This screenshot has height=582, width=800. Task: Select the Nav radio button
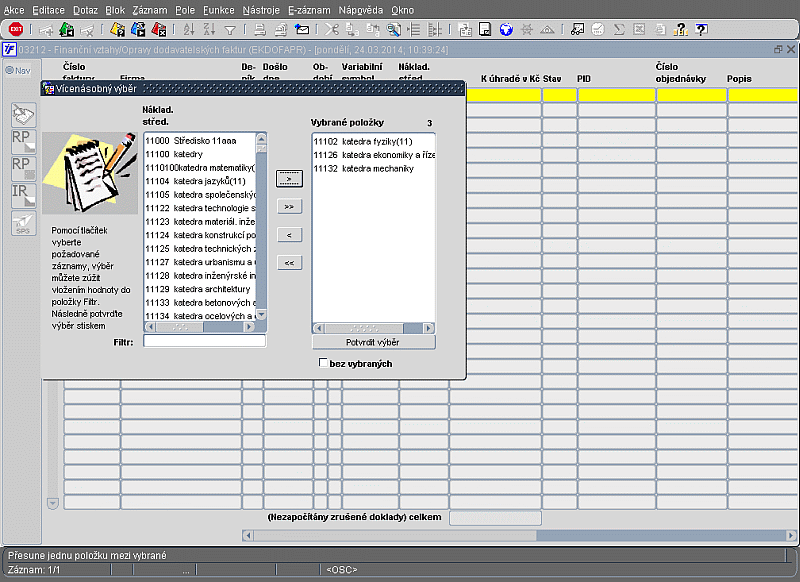point(9,70)
